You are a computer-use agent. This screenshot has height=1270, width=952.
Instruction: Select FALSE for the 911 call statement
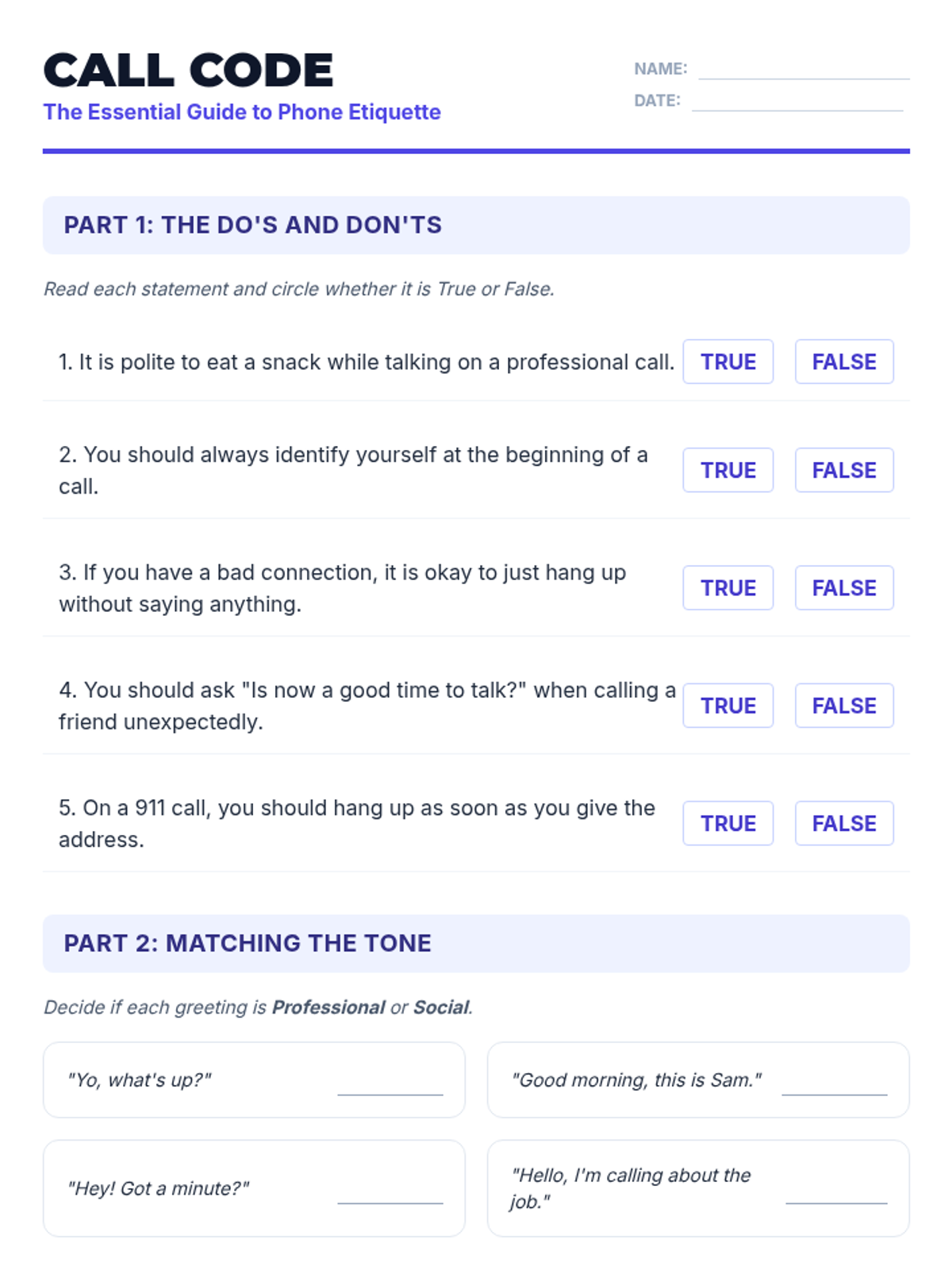[844, 824]
